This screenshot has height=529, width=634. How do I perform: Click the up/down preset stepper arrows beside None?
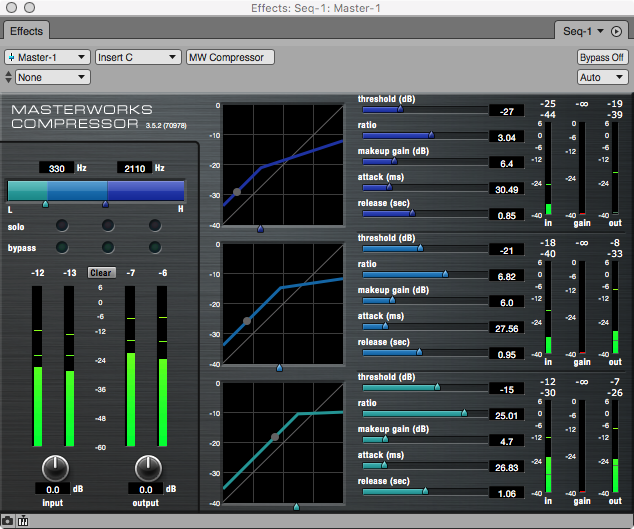coord(8,77)
